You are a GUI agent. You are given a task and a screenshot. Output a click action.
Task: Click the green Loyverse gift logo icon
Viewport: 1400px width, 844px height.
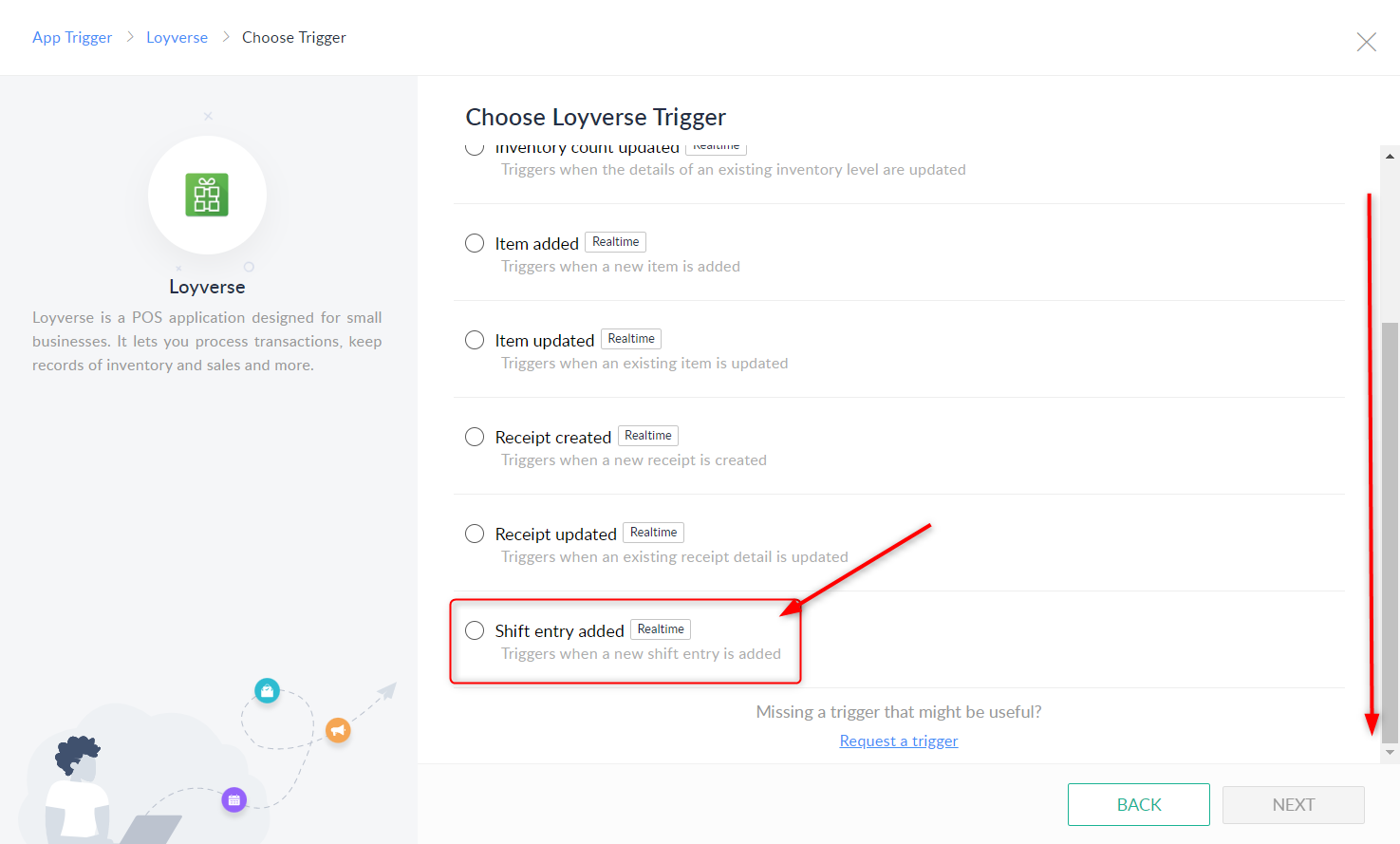click(x=207, y=196)
